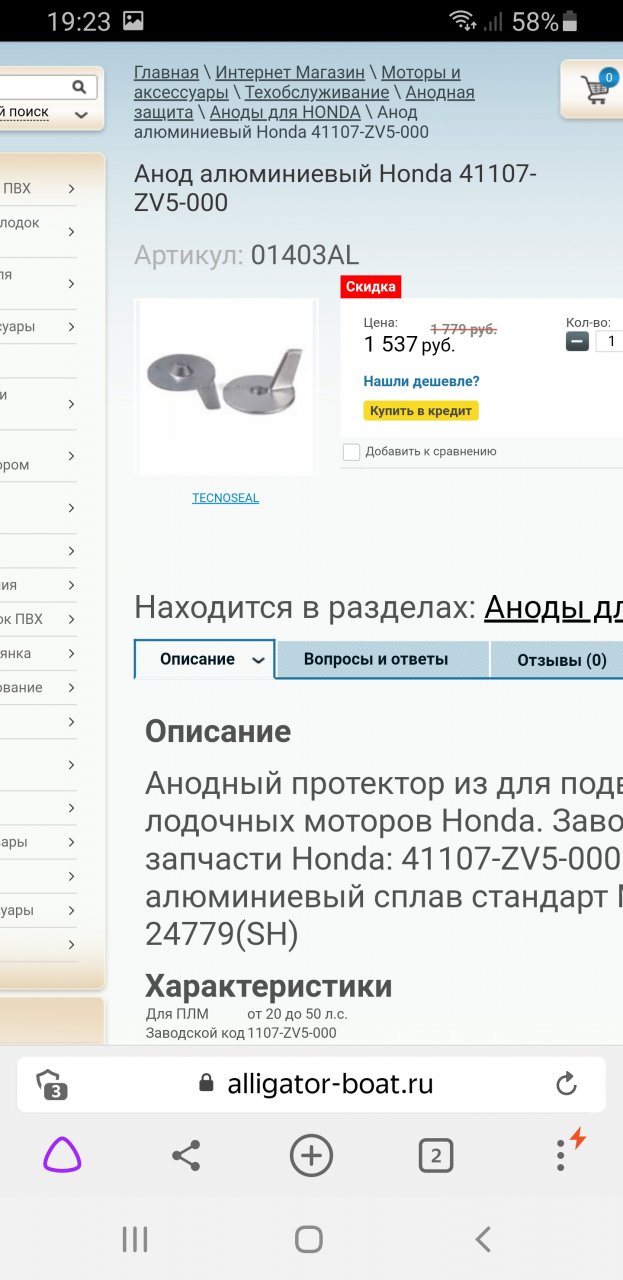This screenshot has width=623, height=1280.
Task: Open Alice assistant icon in browser bar
Action: click(62, 1156)
